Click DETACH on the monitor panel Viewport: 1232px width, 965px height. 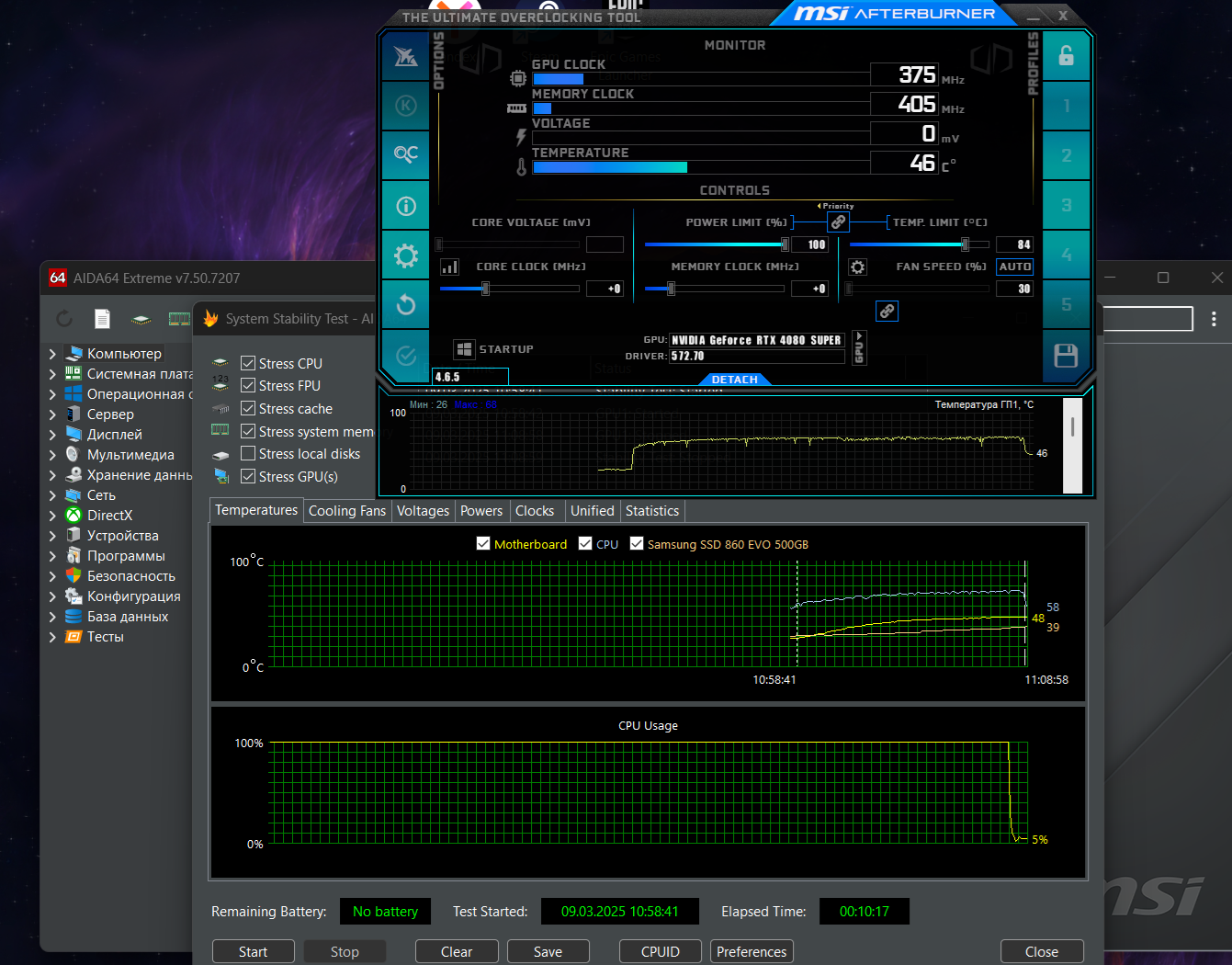point(734,380)
